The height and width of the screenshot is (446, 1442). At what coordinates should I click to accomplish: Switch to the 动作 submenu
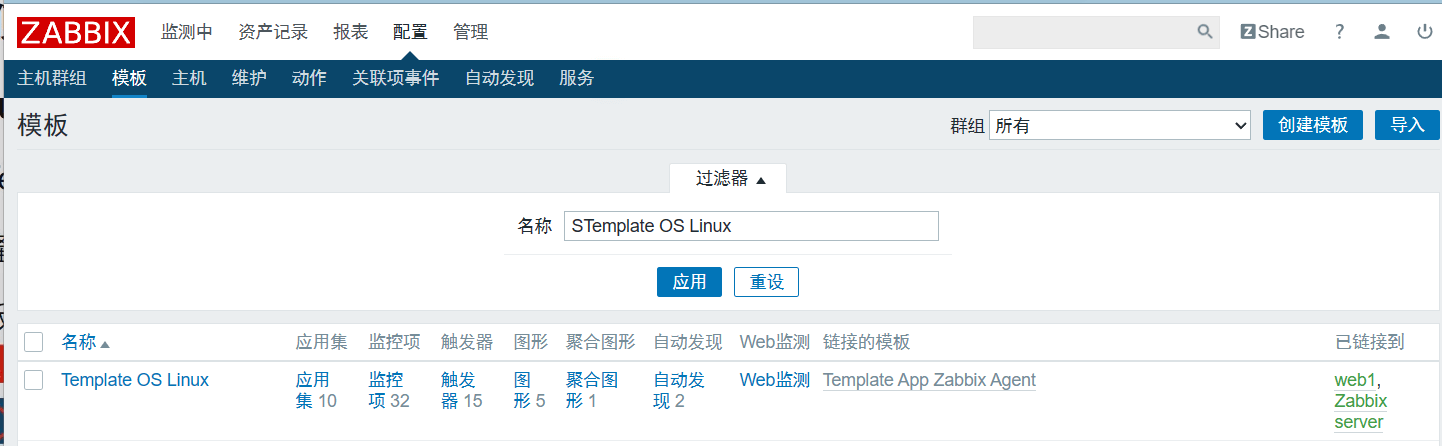coord(309,78)
